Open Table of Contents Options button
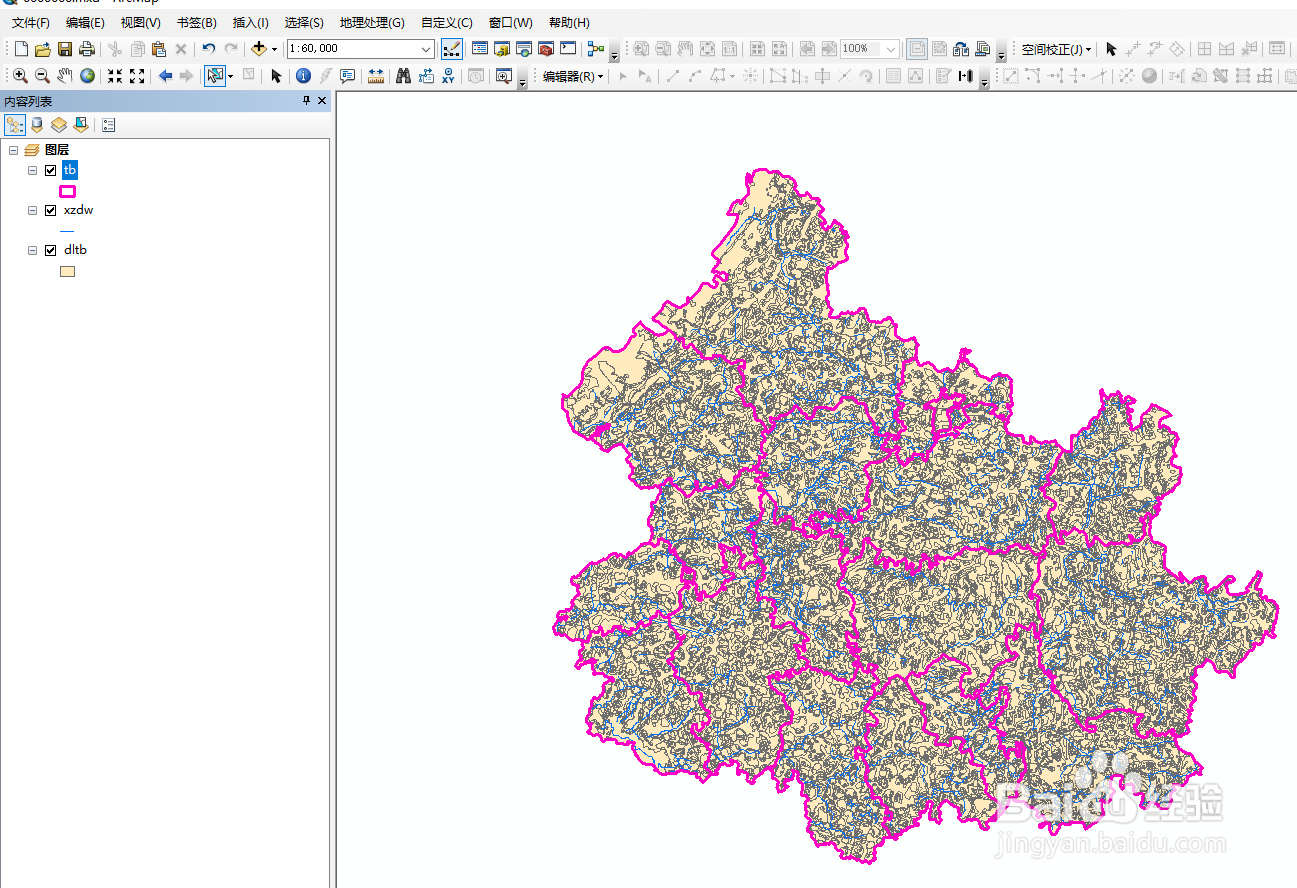 pyautogui.click(x=109, y=125)
